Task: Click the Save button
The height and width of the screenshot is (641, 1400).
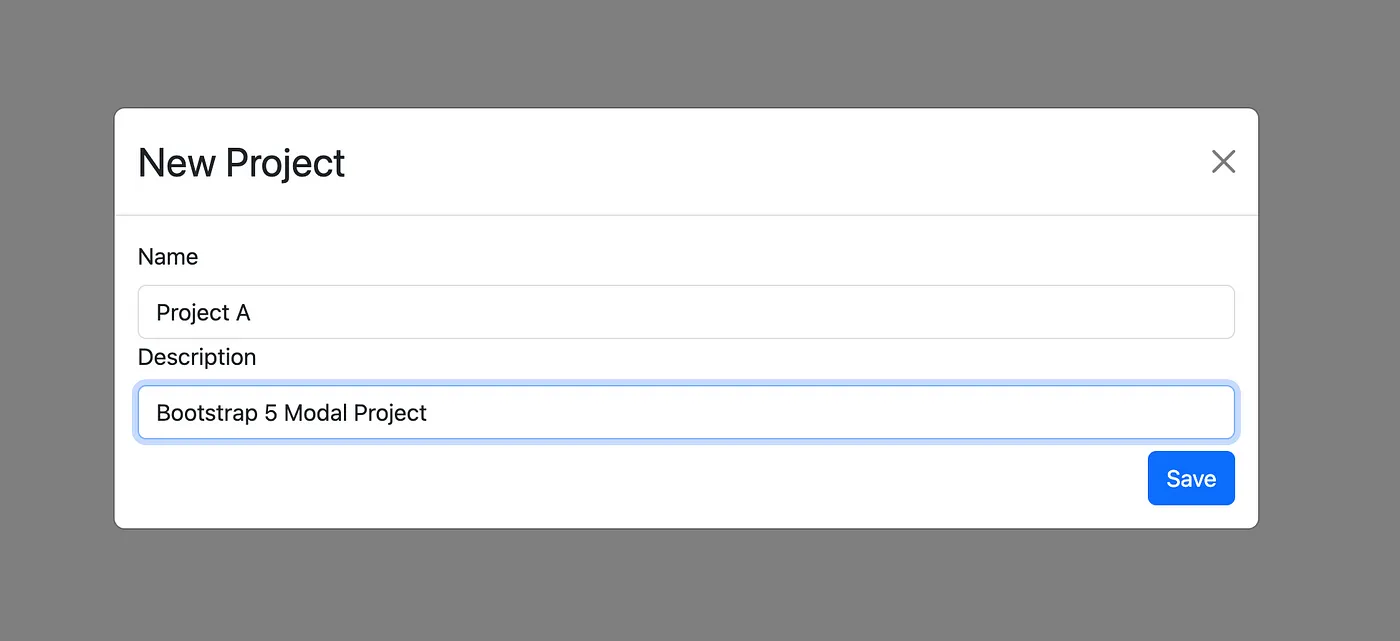Action: pyautogui.click(x=1190, y=478)
